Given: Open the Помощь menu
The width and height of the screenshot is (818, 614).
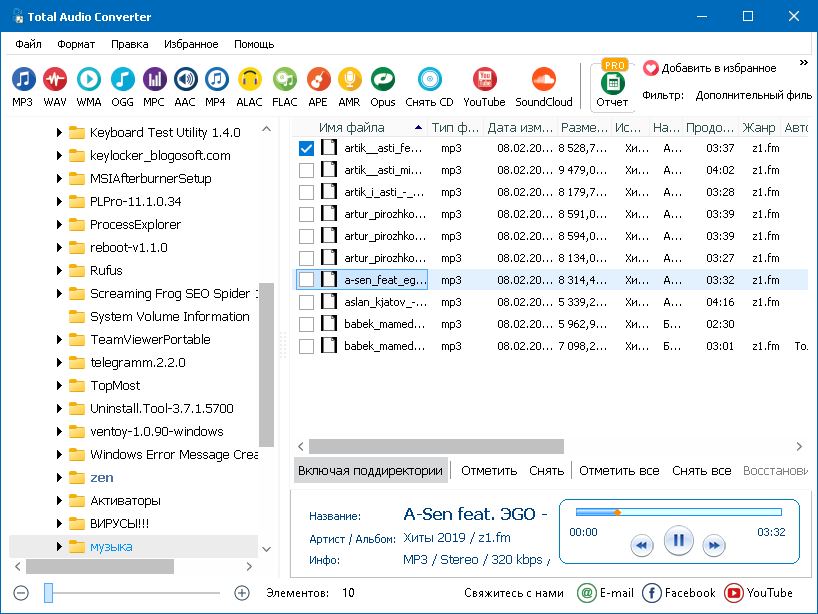Looking at the screenshot, I should tap(254, 44).
